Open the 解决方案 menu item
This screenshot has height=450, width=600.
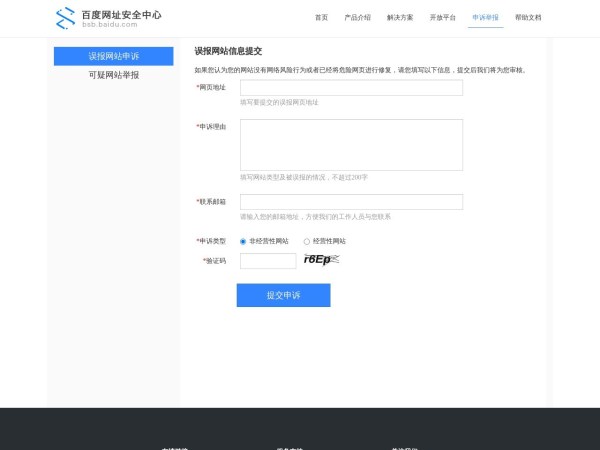coord(400,18)
